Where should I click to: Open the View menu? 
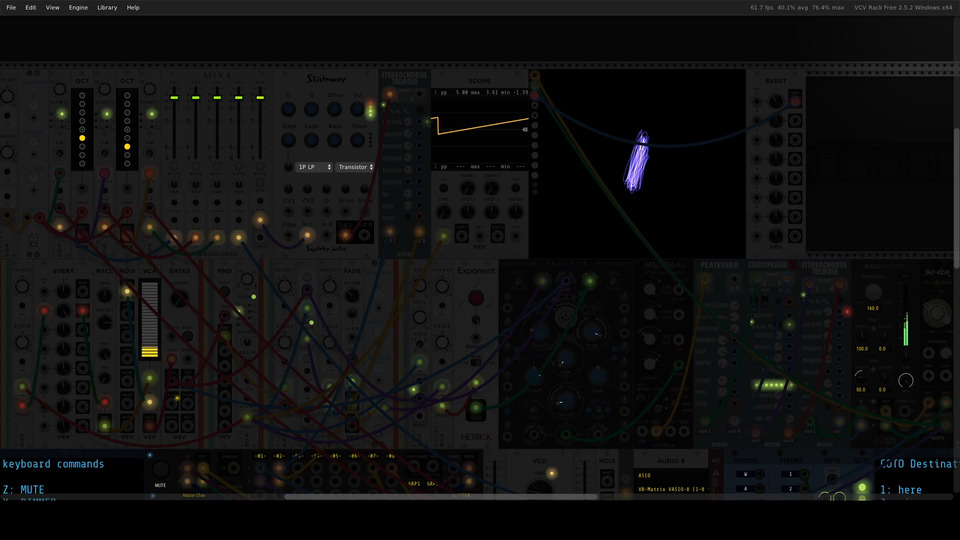(x=53, y=7)
